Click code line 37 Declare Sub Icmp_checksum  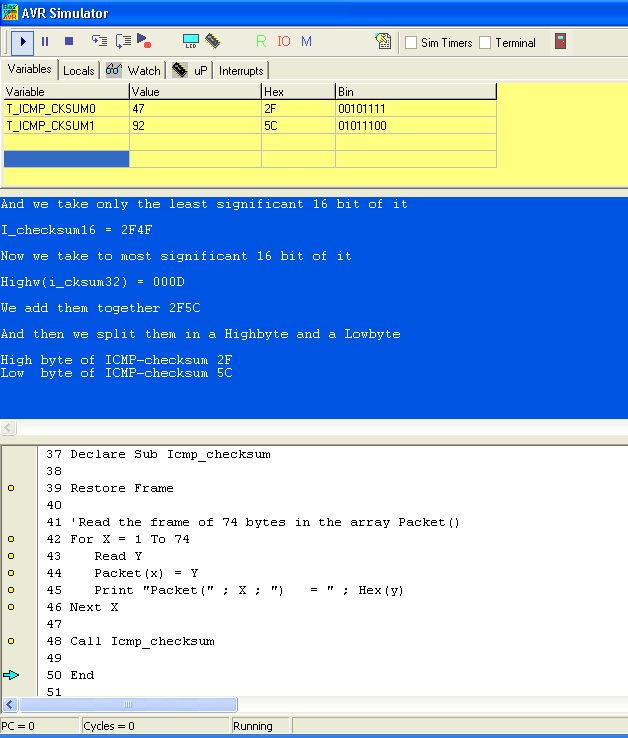[170, 454]
